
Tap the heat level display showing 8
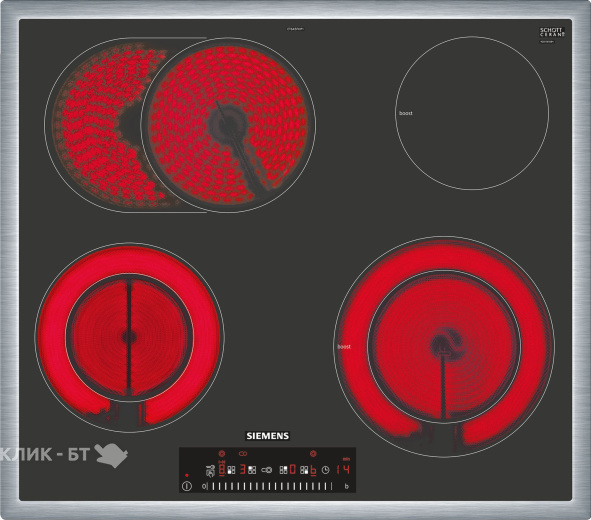pos(222,470)
